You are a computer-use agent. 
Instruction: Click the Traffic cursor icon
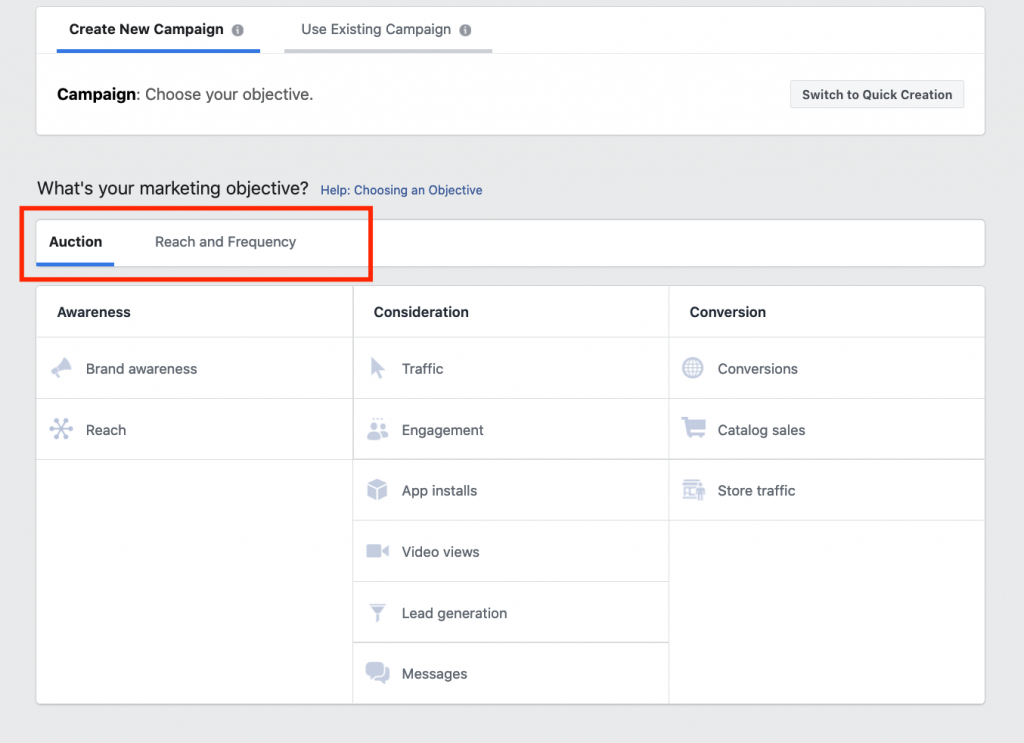coord(377,368)
